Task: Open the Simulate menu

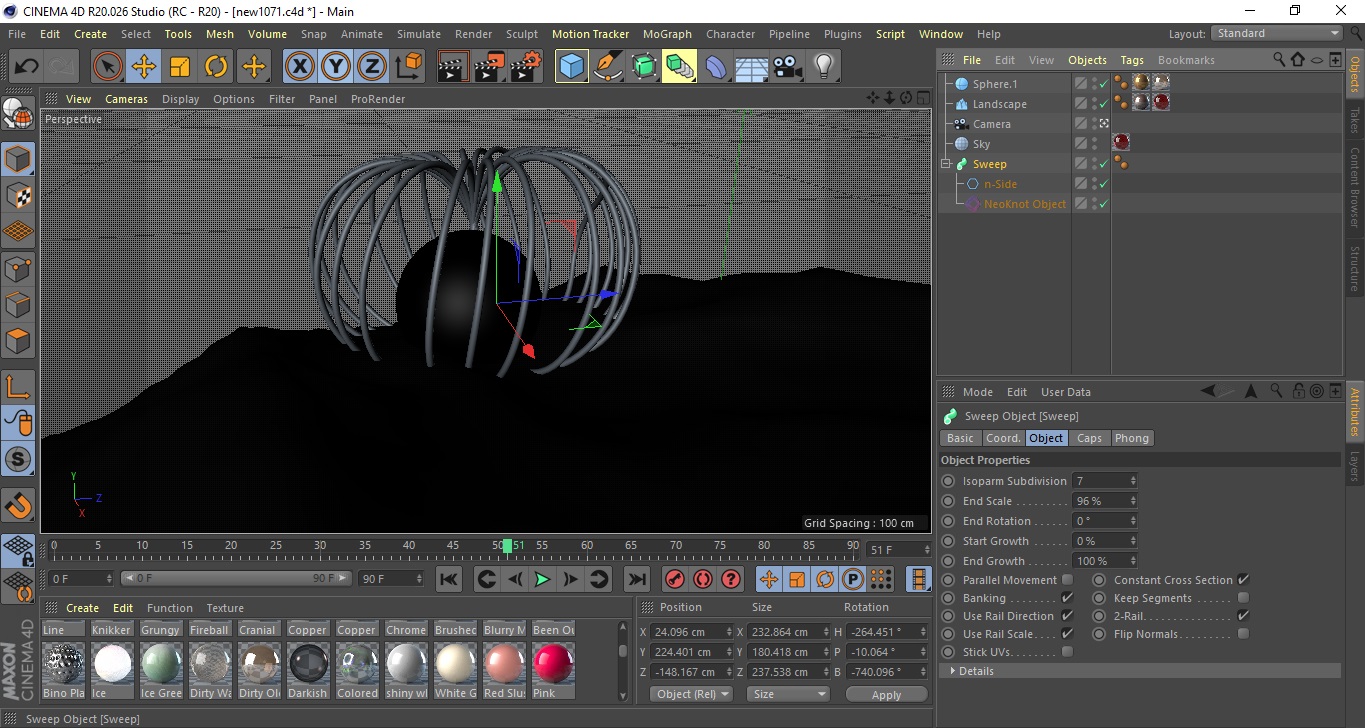Action: click(x=418, y=34)
